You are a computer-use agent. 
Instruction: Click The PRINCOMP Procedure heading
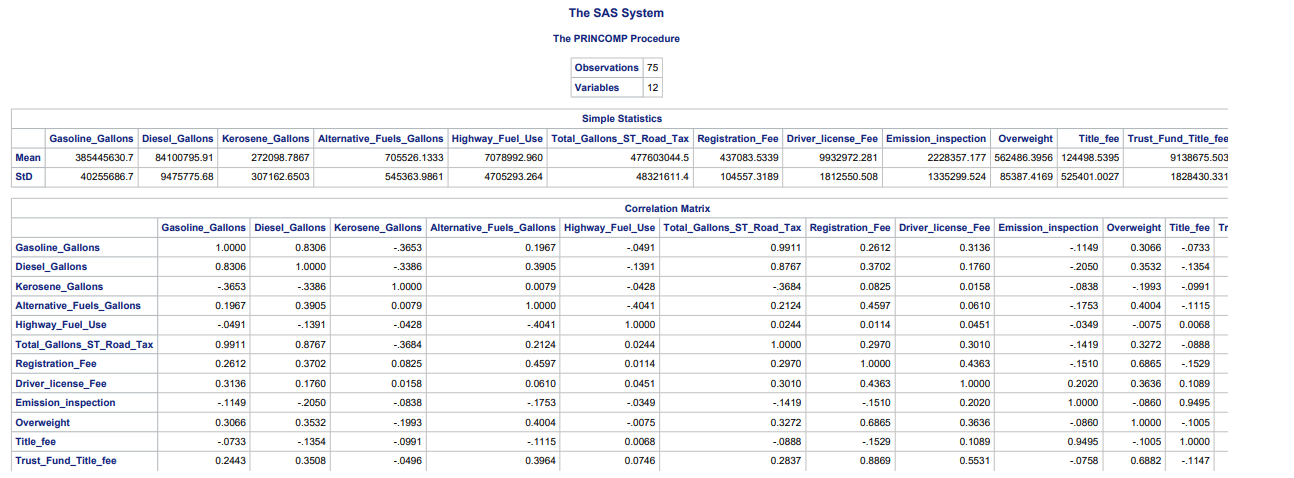tap(616, 39)
